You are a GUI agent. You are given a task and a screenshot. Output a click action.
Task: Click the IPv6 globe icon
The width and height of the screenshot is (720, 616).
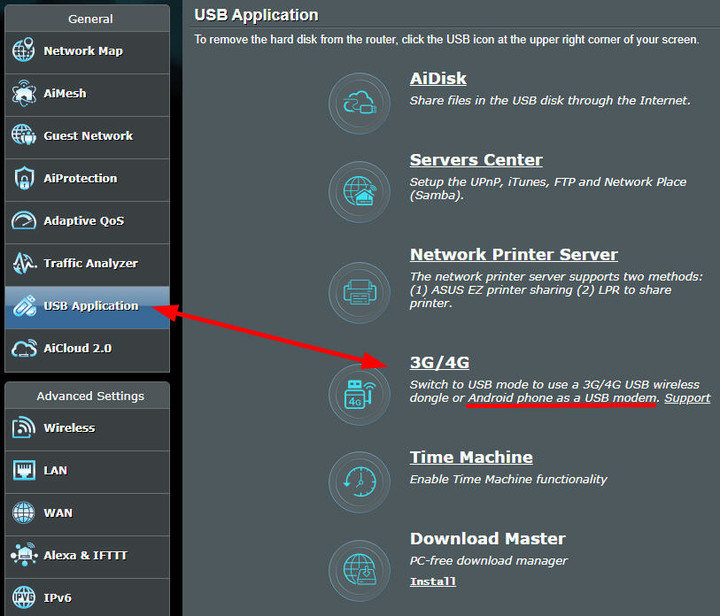click(23, 597)
